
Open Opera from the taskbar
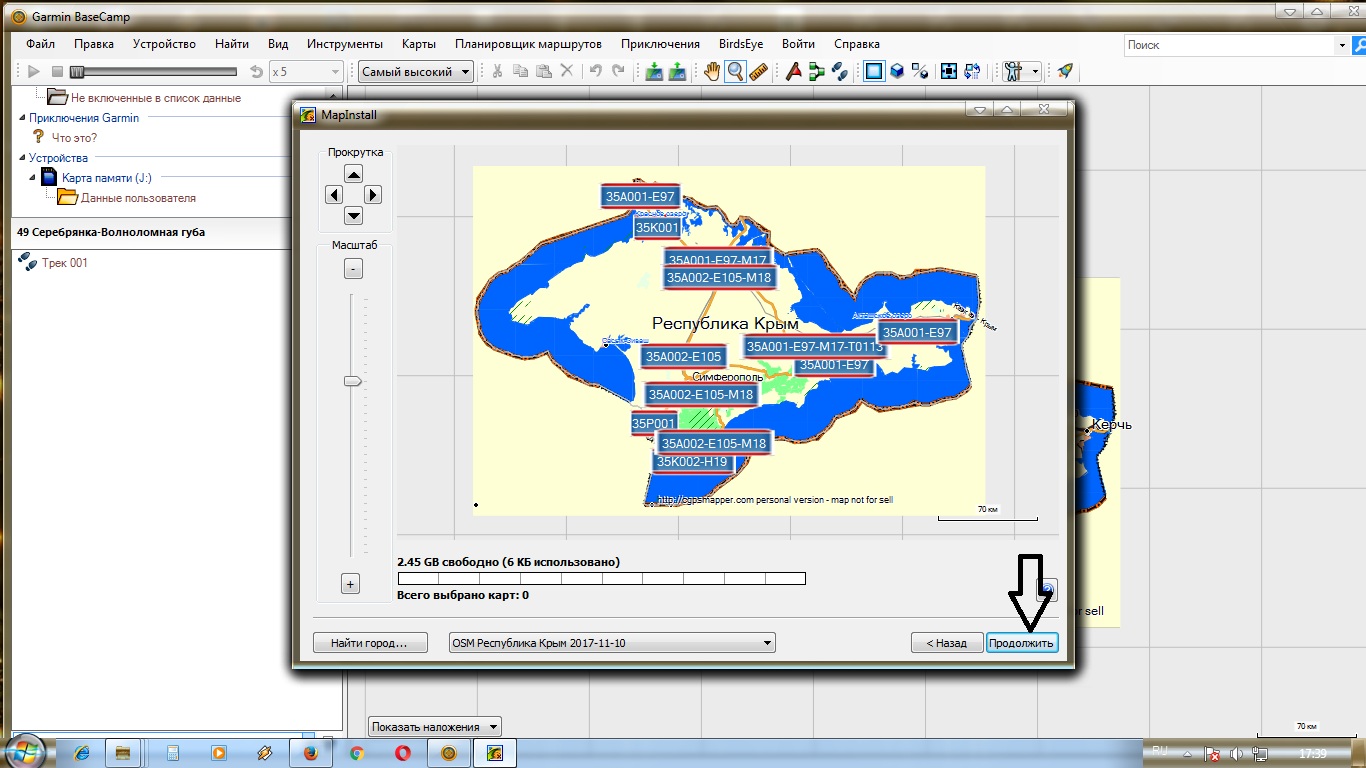pyautogui.click(x=402, y=753)
